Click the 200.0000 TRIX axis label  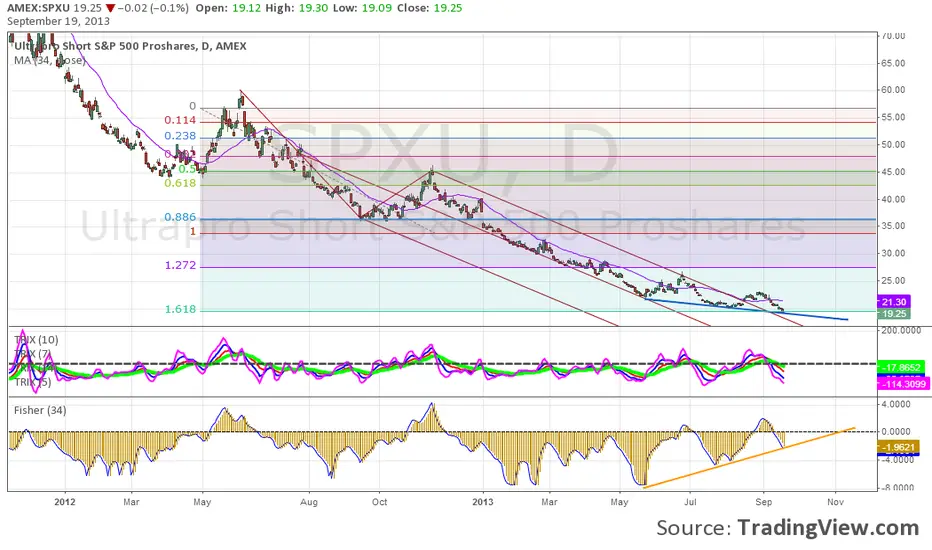[x=900, y=331]
